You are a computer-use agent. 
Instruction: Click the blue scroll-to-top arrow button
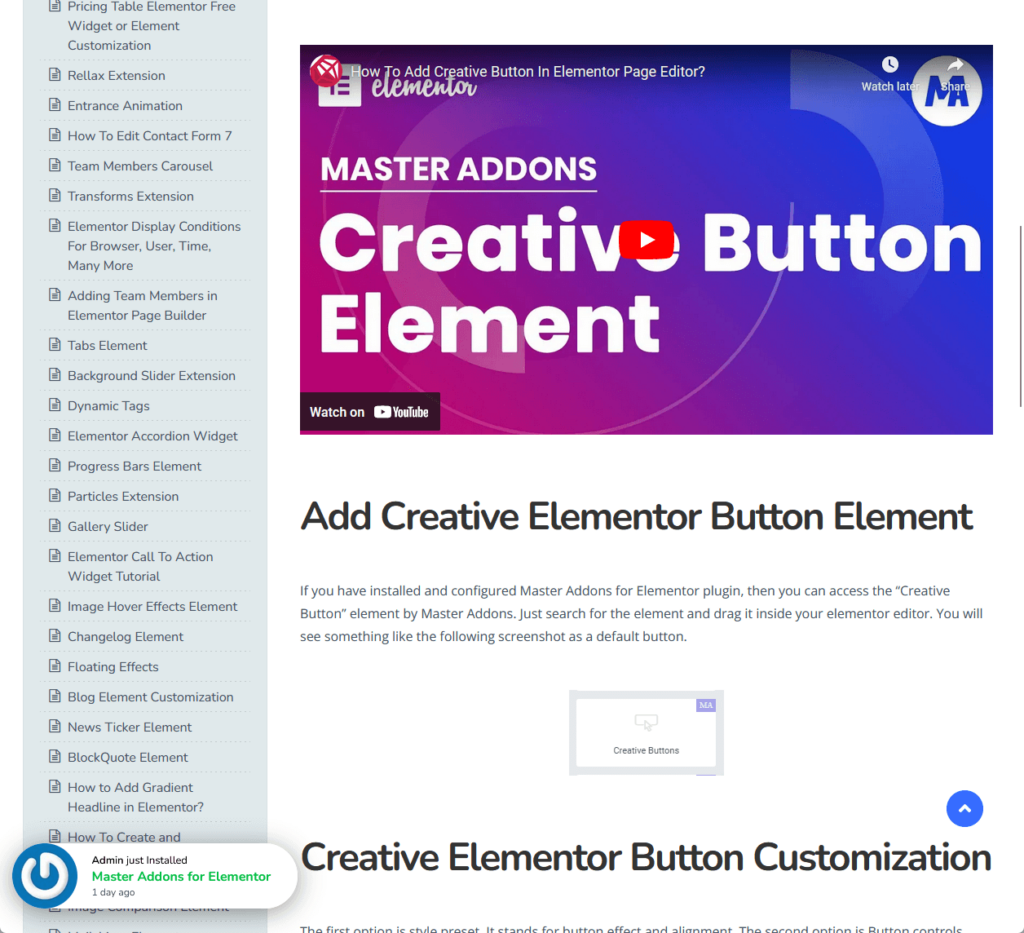coord(964,808)
